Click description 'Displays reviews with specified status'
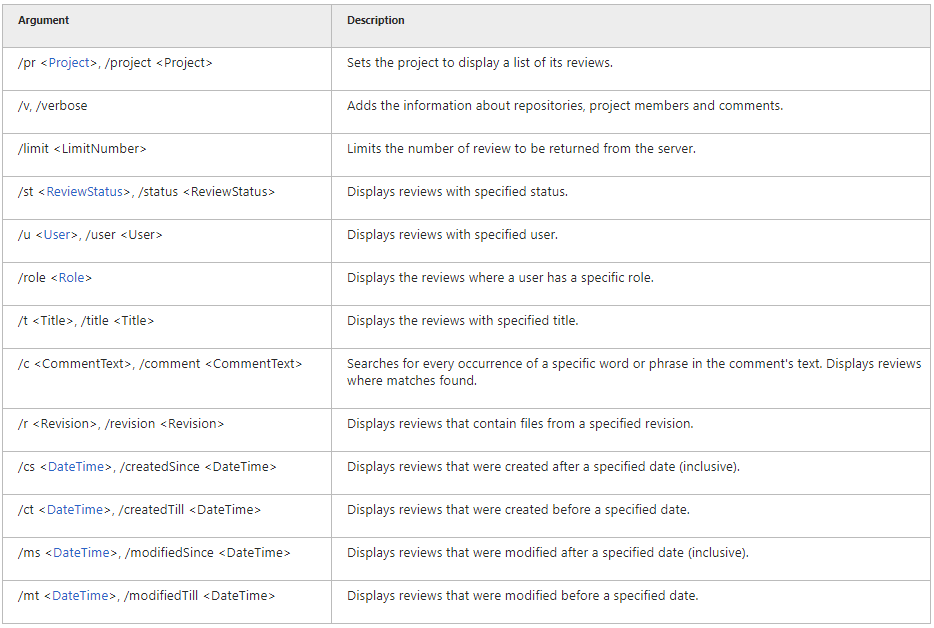934x628 pixels. click(457, 191)
